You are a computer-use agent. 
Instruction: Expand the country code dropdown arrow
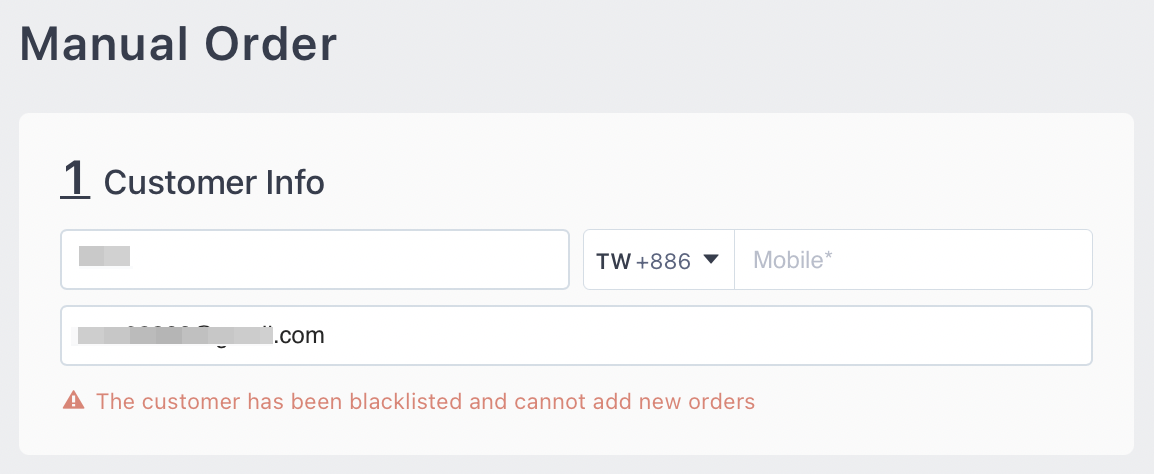click(x=711, y=260)
